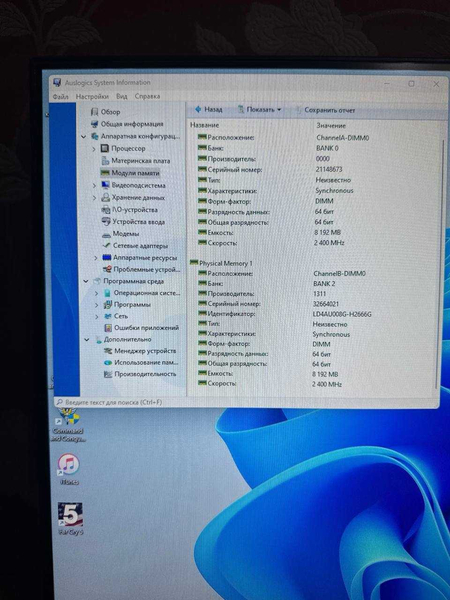The height and width of the screenshot is (600, 450).
Task: Click the Назад button
Action: pos(209,109)
